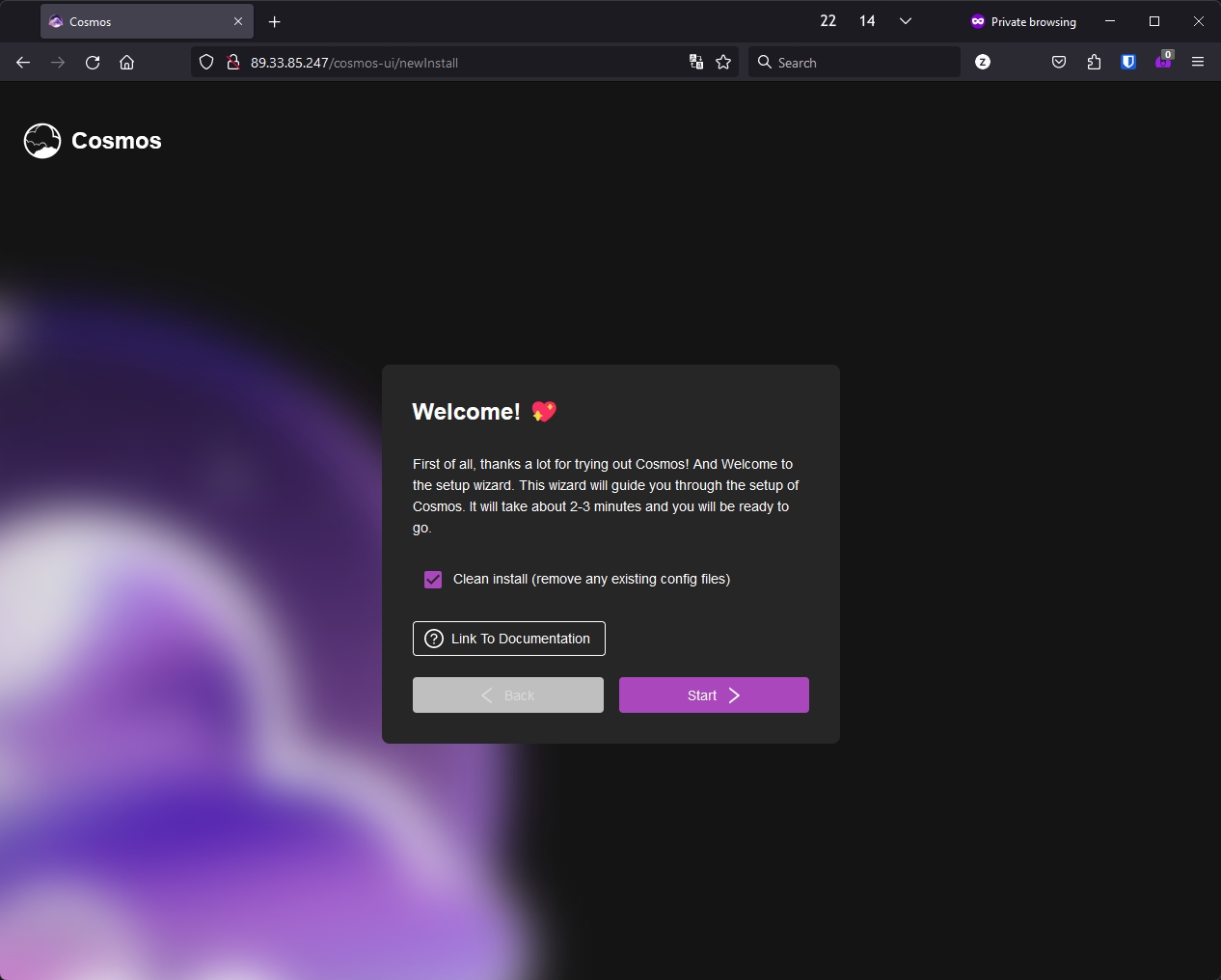Click the question mark icon in Documentation button

[x=434, y=639]
